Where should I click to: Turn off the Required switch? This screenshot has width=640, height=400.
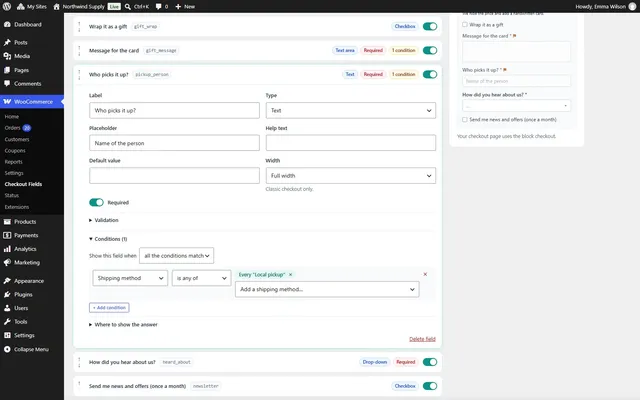pos(96,202)
